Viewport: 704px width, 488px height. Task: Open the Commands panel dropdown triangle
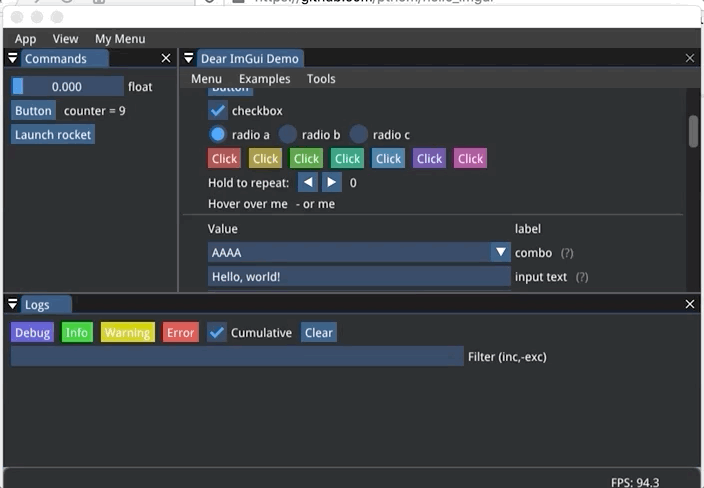pos(13,58)
